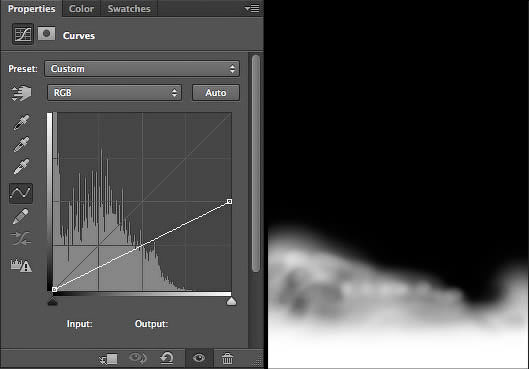
Task: Click the smooth curve values icon
Action: tap(21, 238)
